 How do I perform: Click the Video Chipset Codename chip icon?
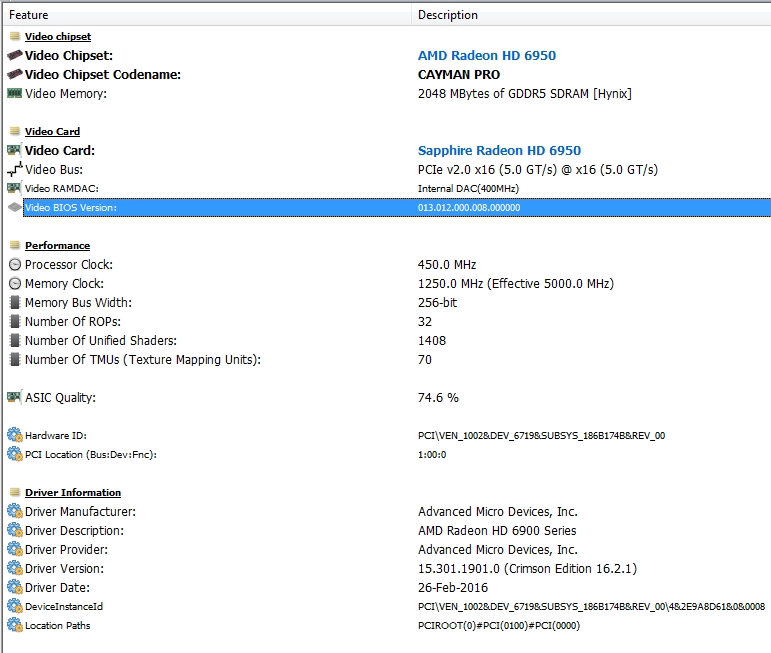point(15,74)
